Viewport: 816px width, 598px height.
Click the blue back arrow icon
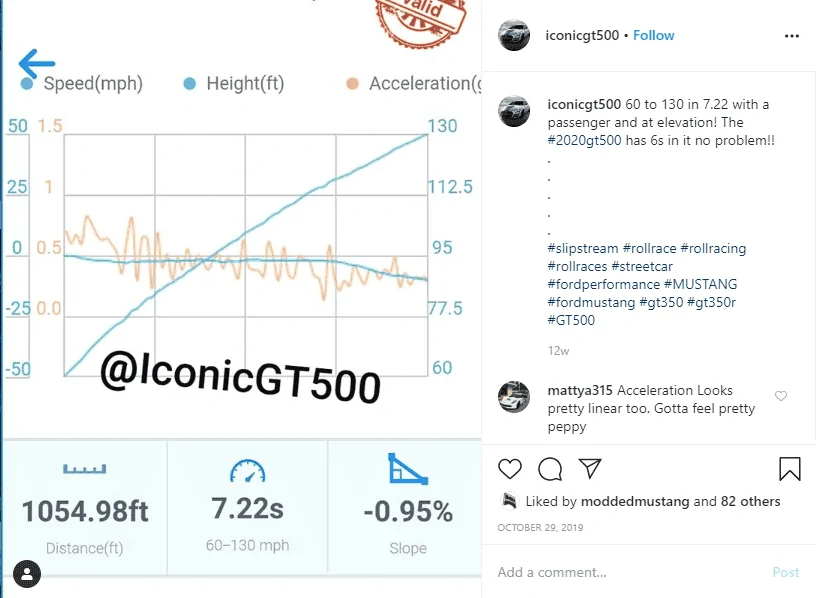coord(36,63)
